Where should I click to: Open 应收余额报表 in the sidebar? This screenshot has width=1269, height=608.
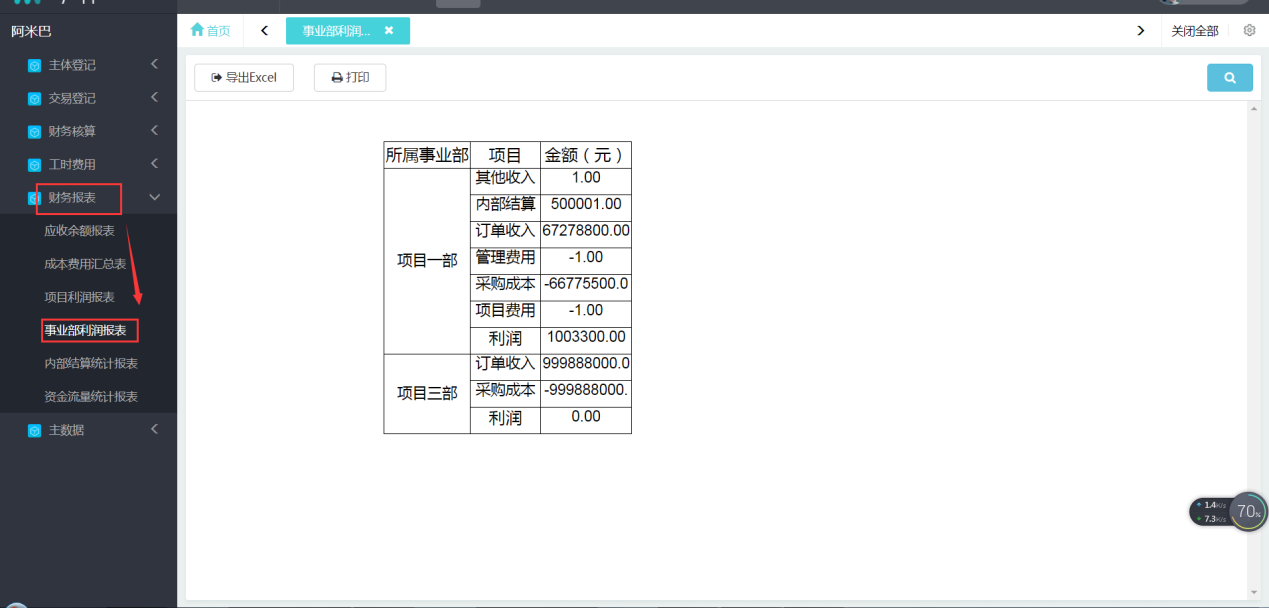point(79,231)
